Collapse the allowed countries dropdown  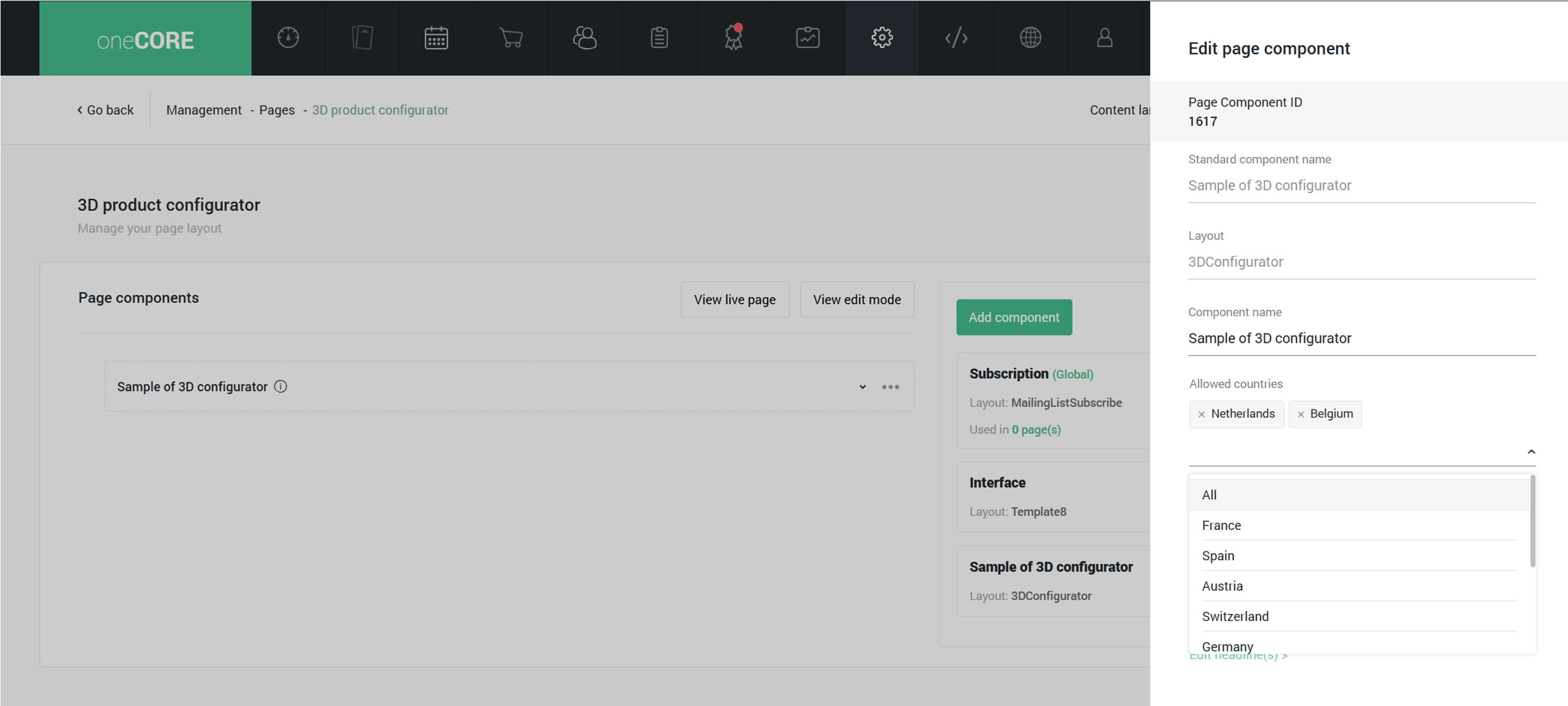pyautogui.click(x=1531, y=451)
